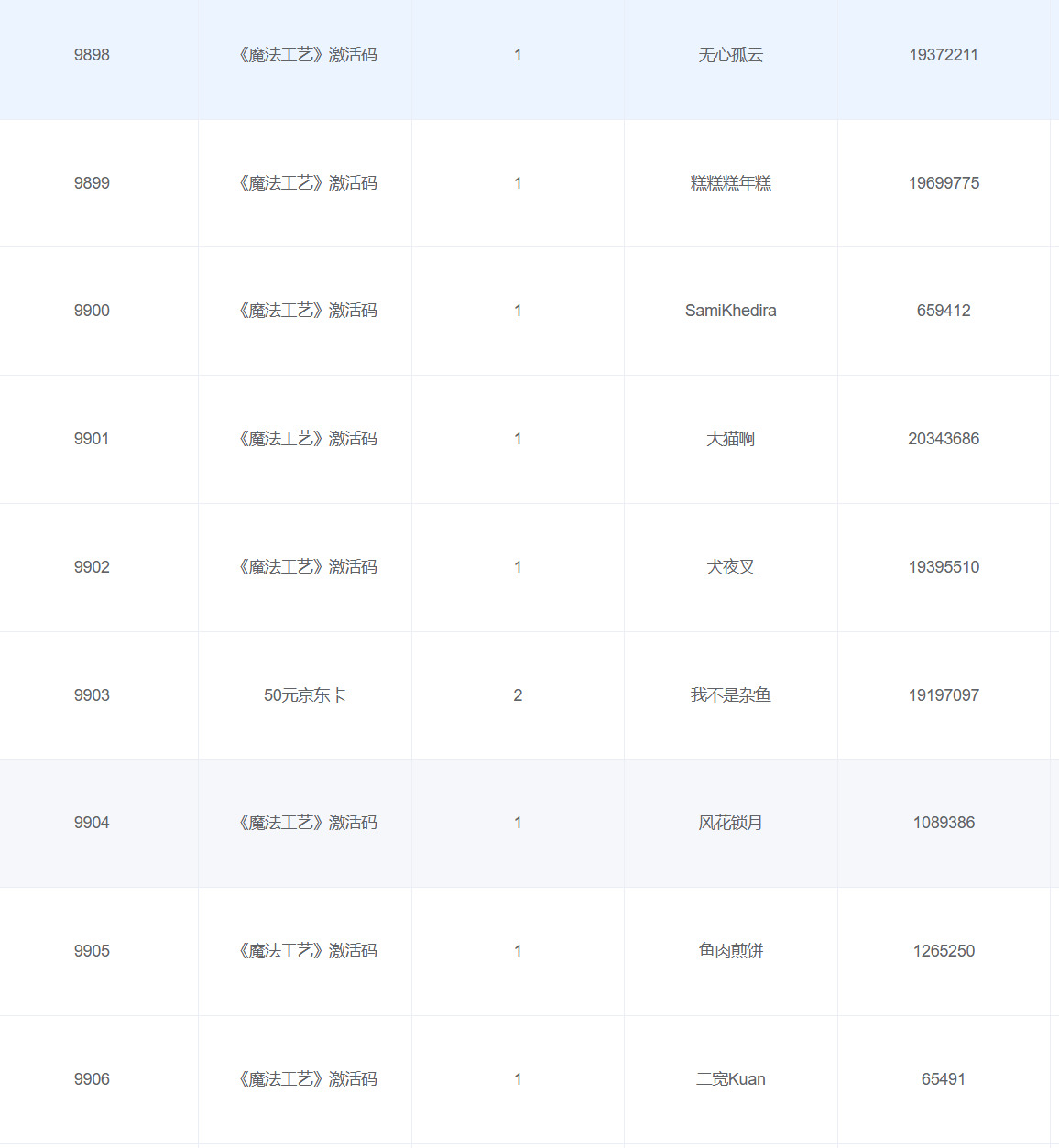The image size is (1059, 1148).
Task: Click username 糕糕糕年糕
Action: tap(730, 183)
